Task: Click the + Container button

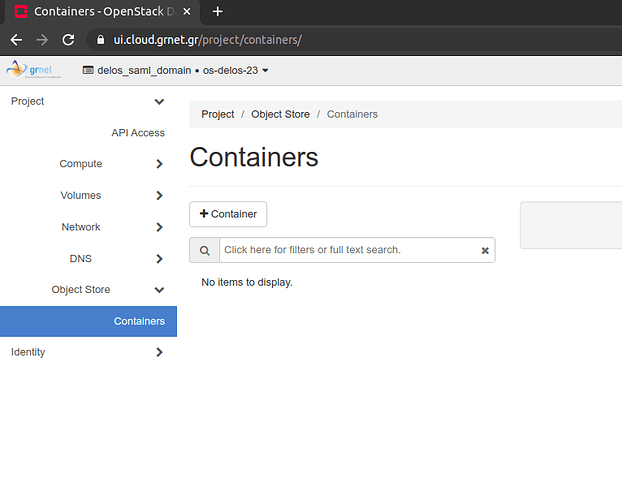Action: (x=228, y=214)
